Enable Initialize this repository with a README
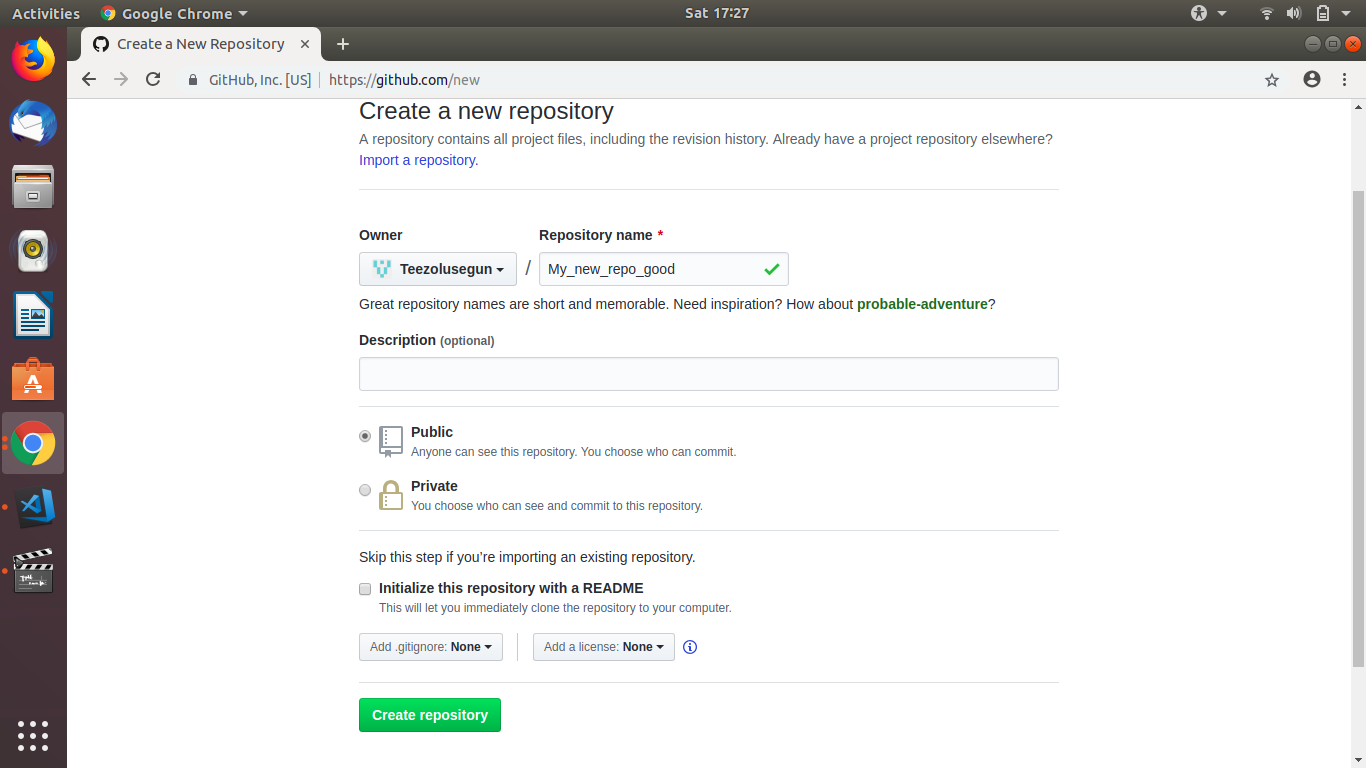This screenshot has height=768, width=1366. point(365,589)
